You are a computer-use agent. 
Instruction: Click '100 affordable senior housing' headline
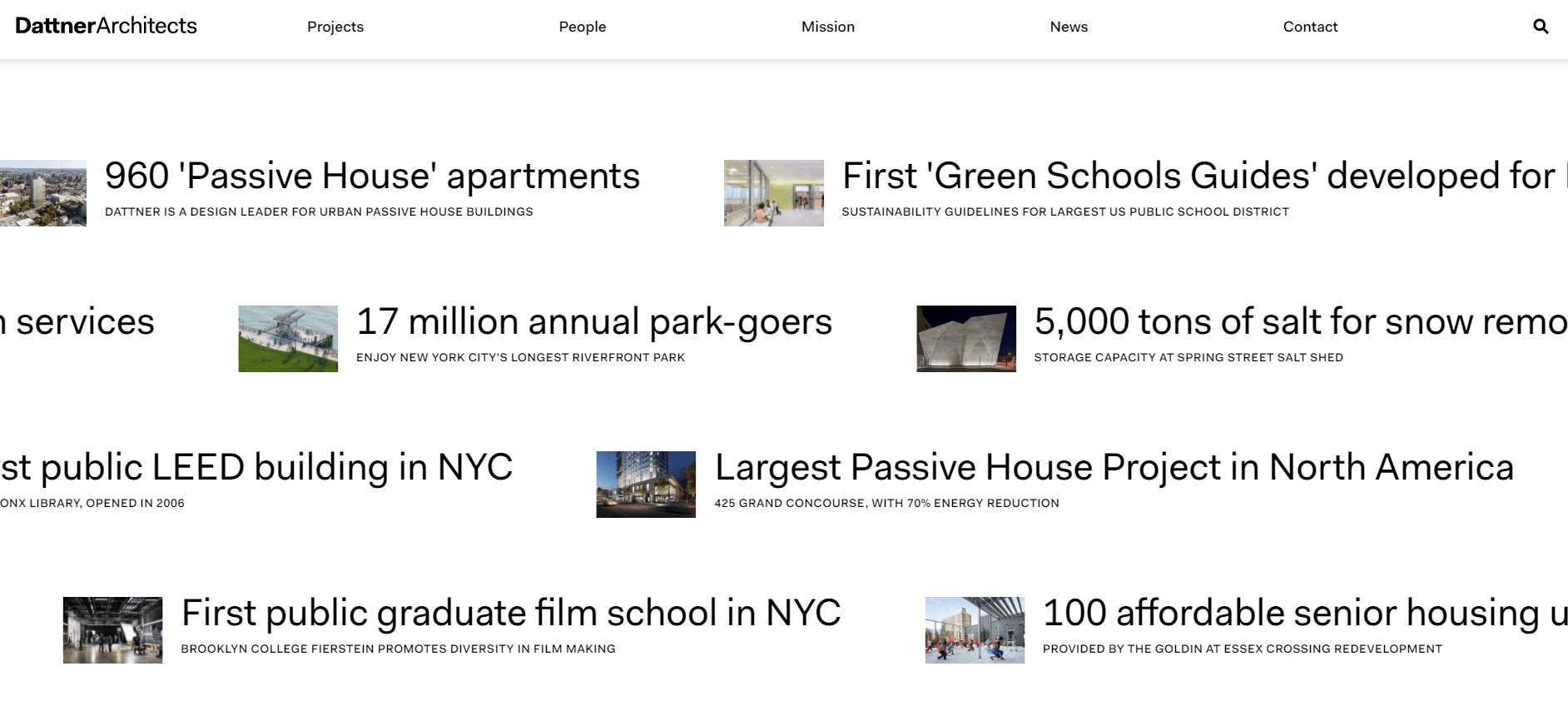coord(1305,614)
